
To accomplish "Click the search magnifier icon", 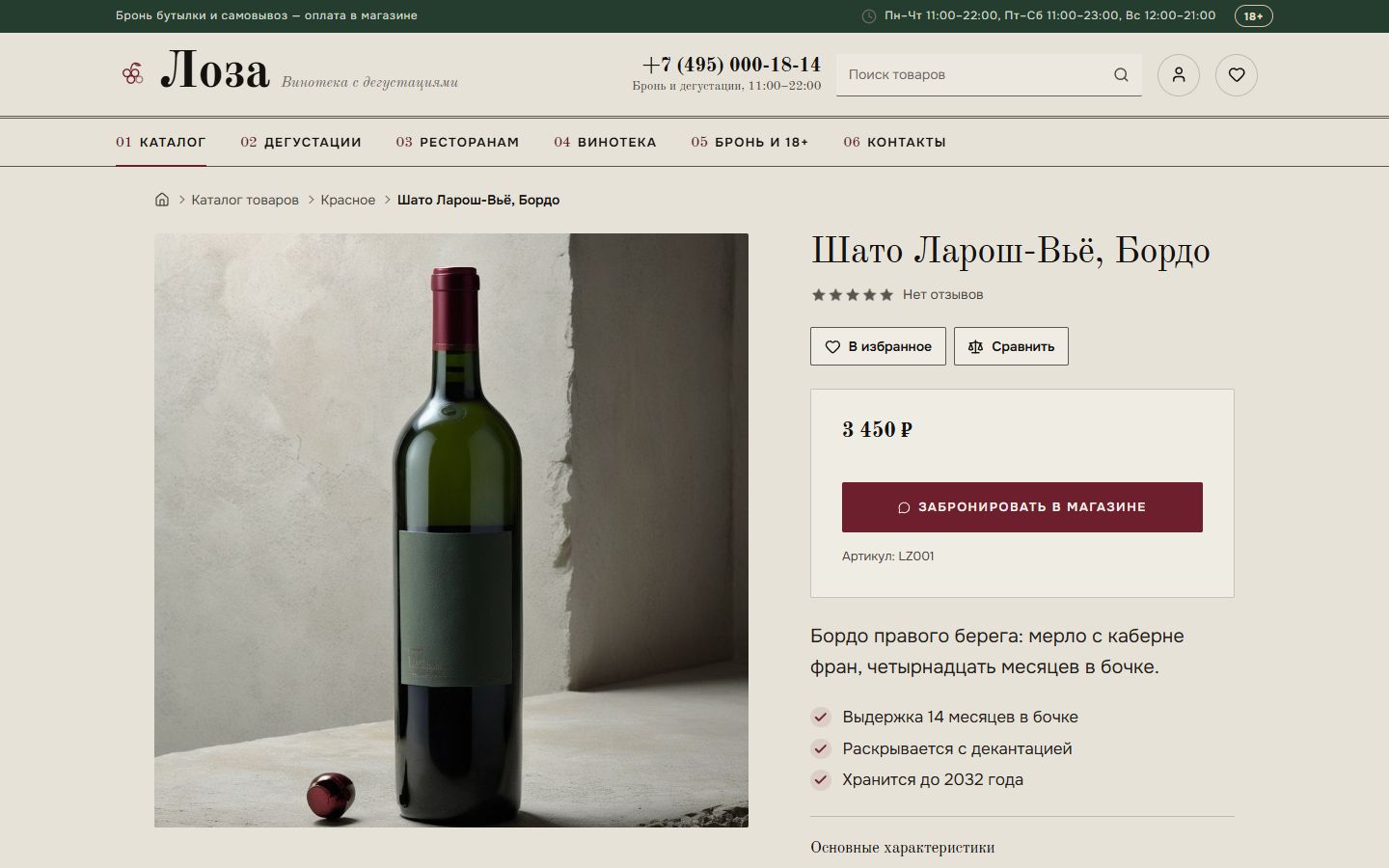I will [x=1121, y=75].
